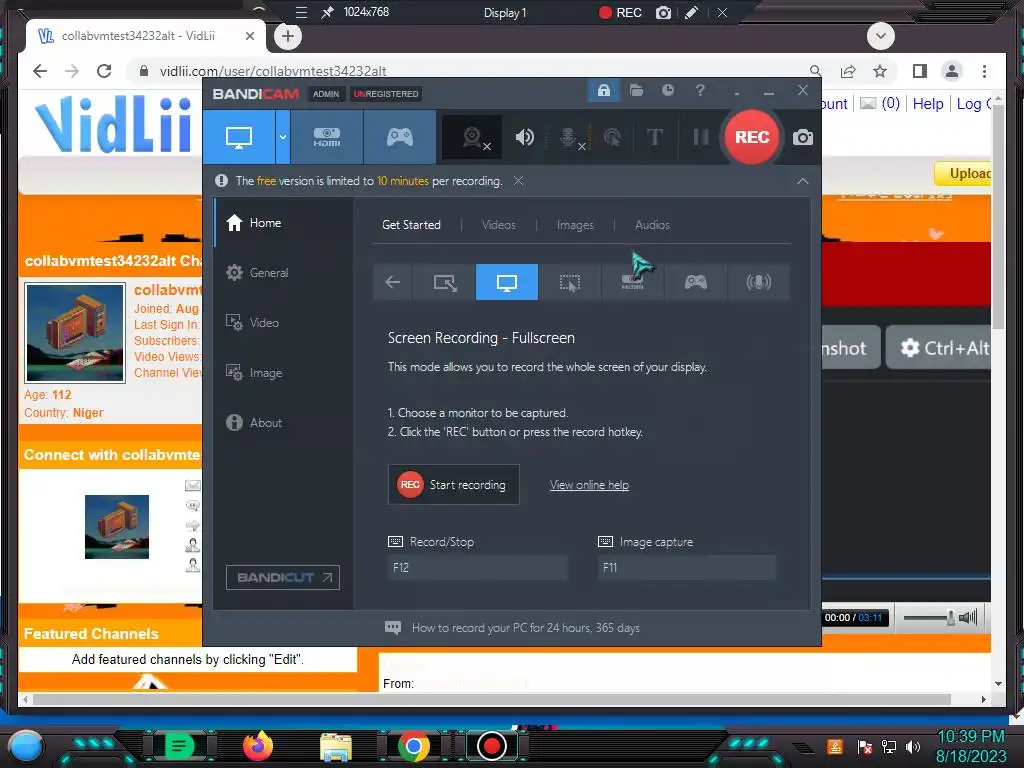Open Chrome tab search chevron button
1024x768 pixels.
coord(880,36)
